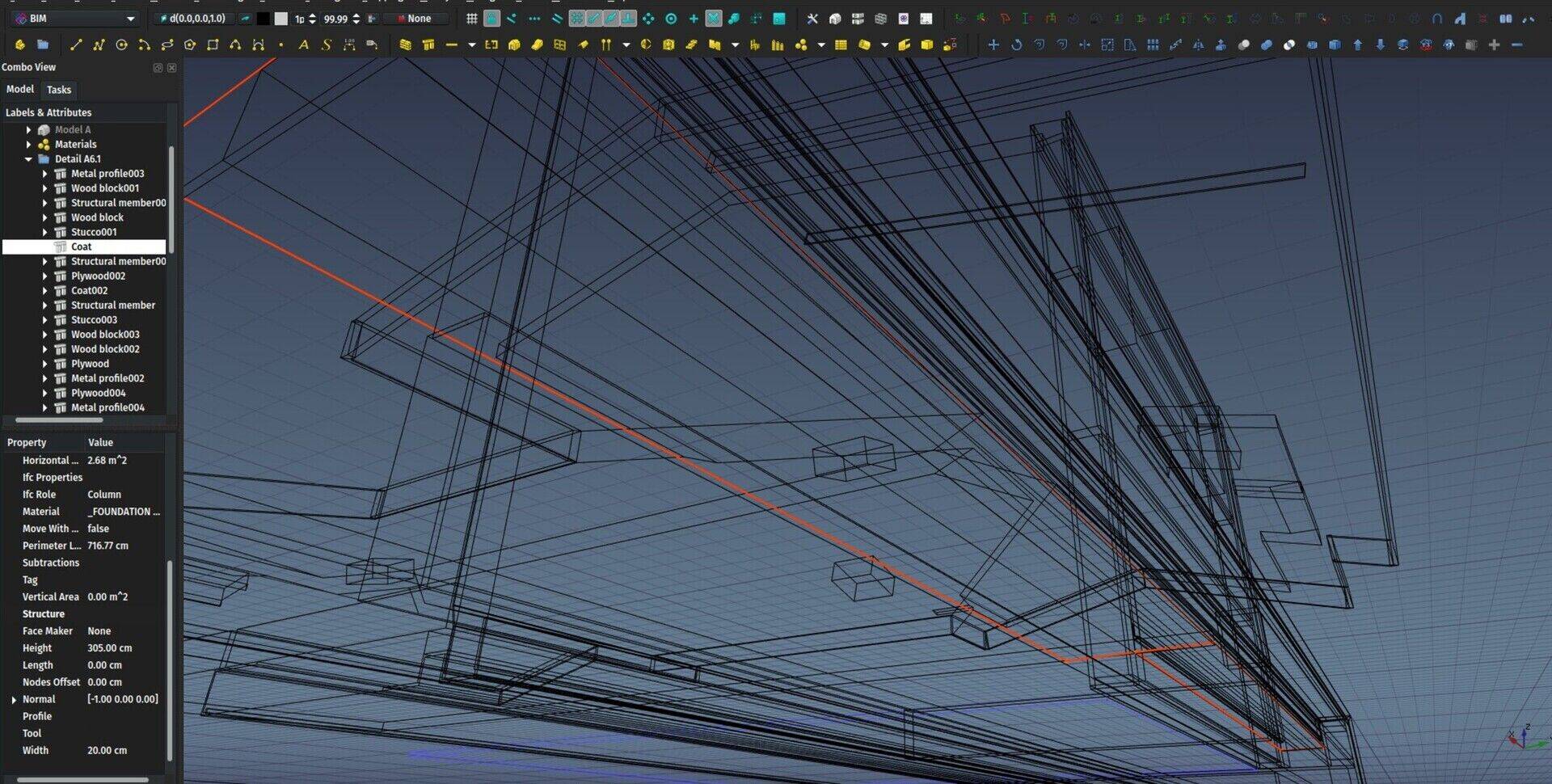1552x784 pixels.
Task: Expand the Metal profile003 item
Action: 45,174
